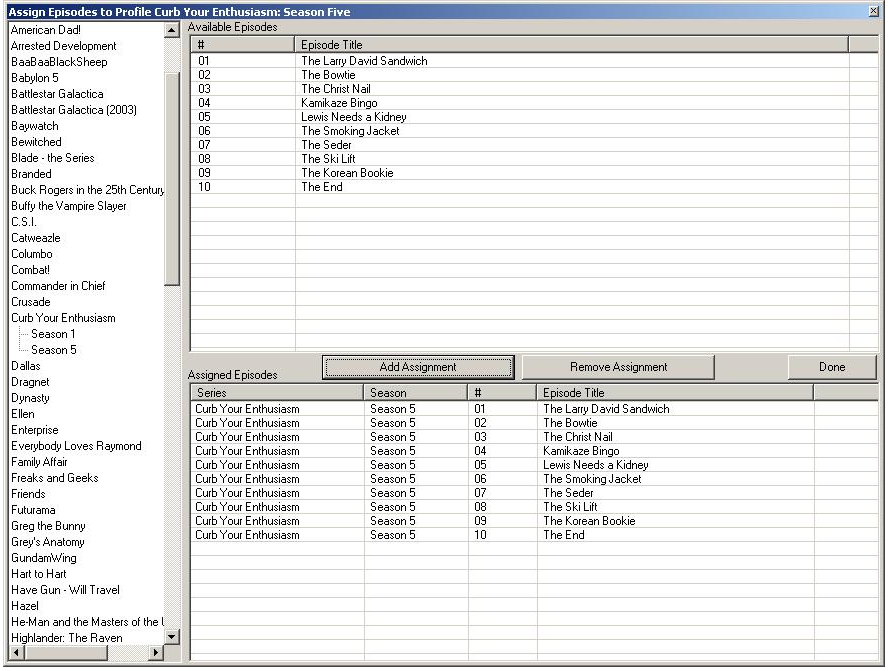Select assigned episode Kamikaze Bingo

[x=533, y=451]
